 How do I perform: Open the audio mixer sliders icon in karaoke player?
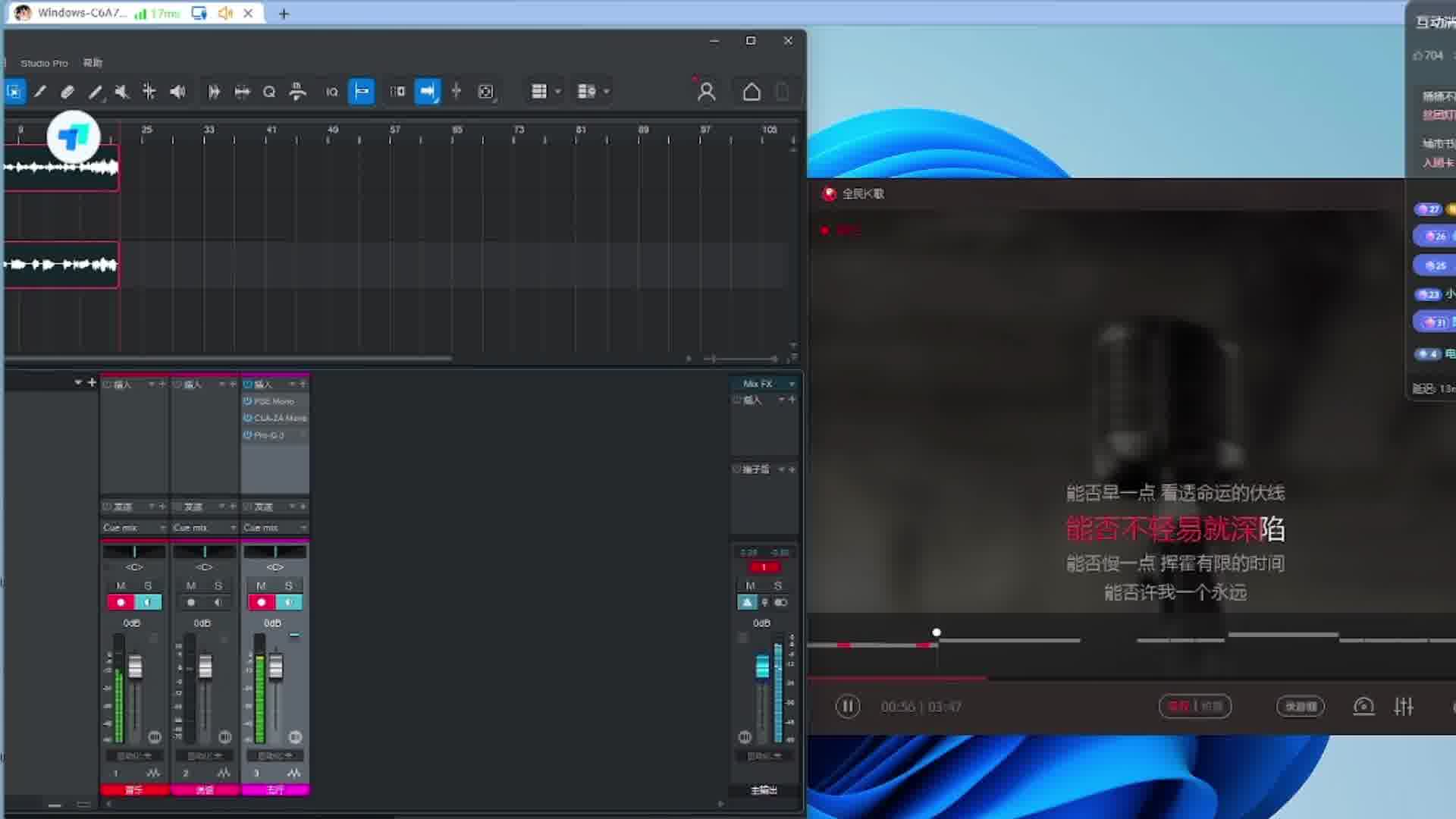click(x=1404, y=706)
